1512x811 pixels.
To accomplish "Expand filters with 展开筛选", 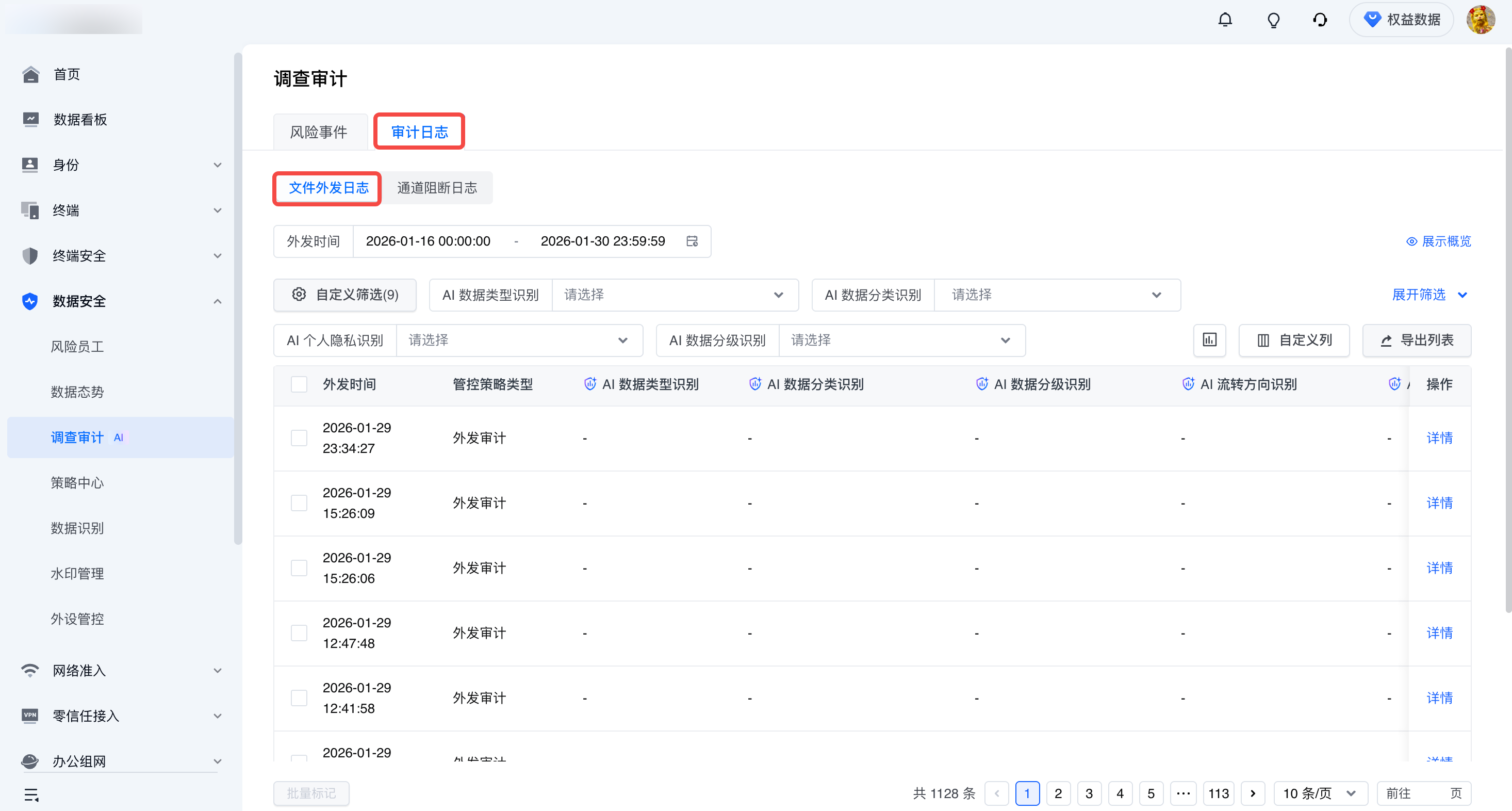I will pyautogui.click(x=1430, y=295).
